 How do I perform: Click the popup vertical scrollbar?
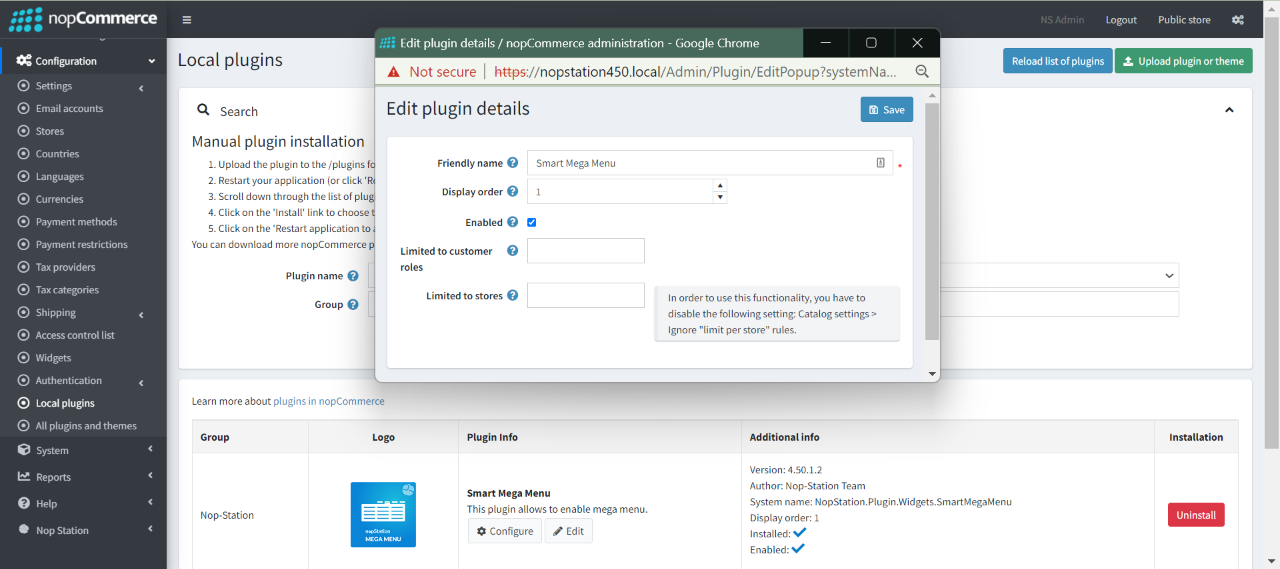[932, 220]
